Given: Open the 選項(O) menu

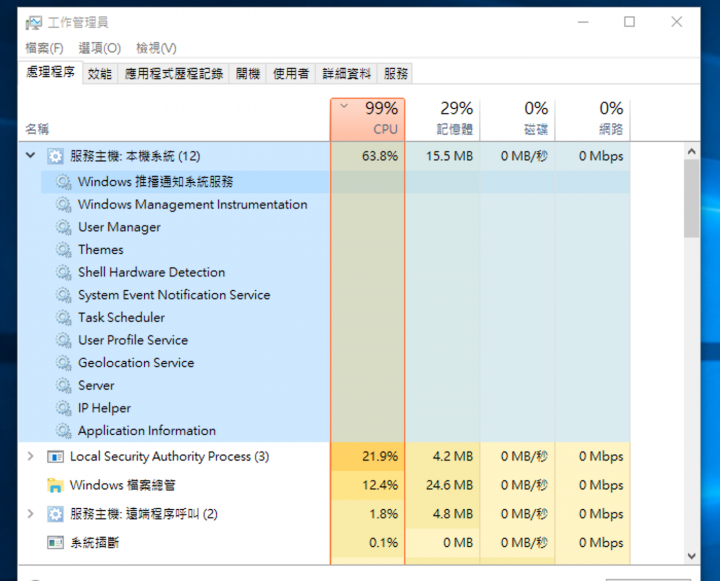Looking at the screenshot, I should click(100, 48).
